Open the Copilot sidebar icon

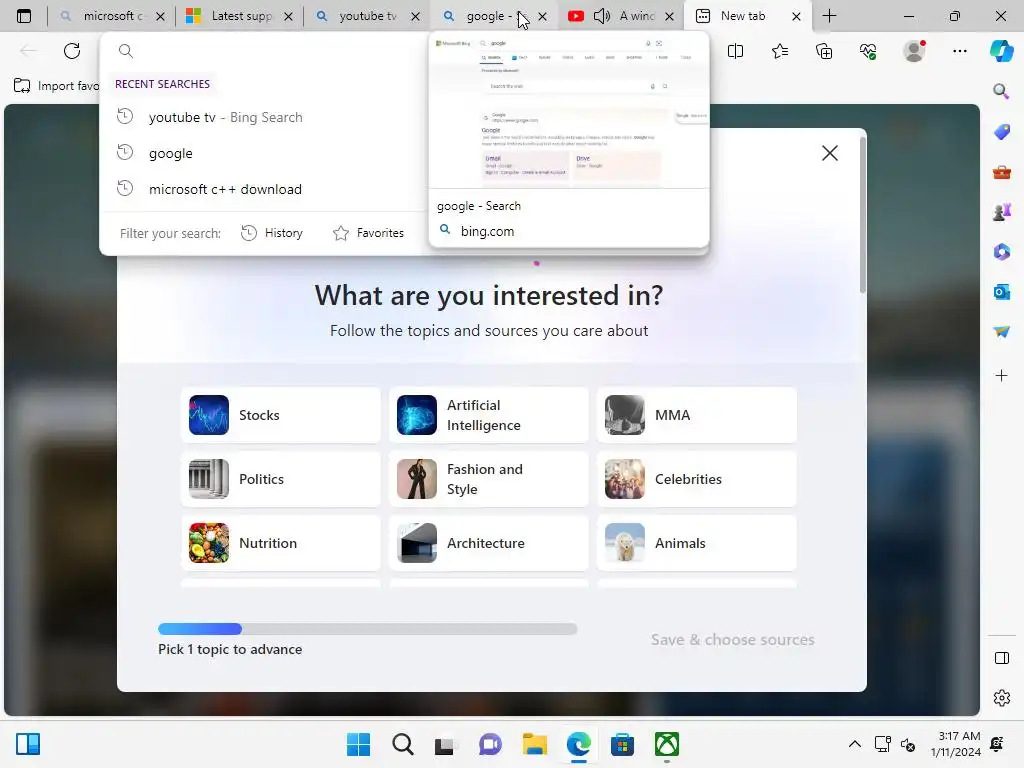[1002, 51]
